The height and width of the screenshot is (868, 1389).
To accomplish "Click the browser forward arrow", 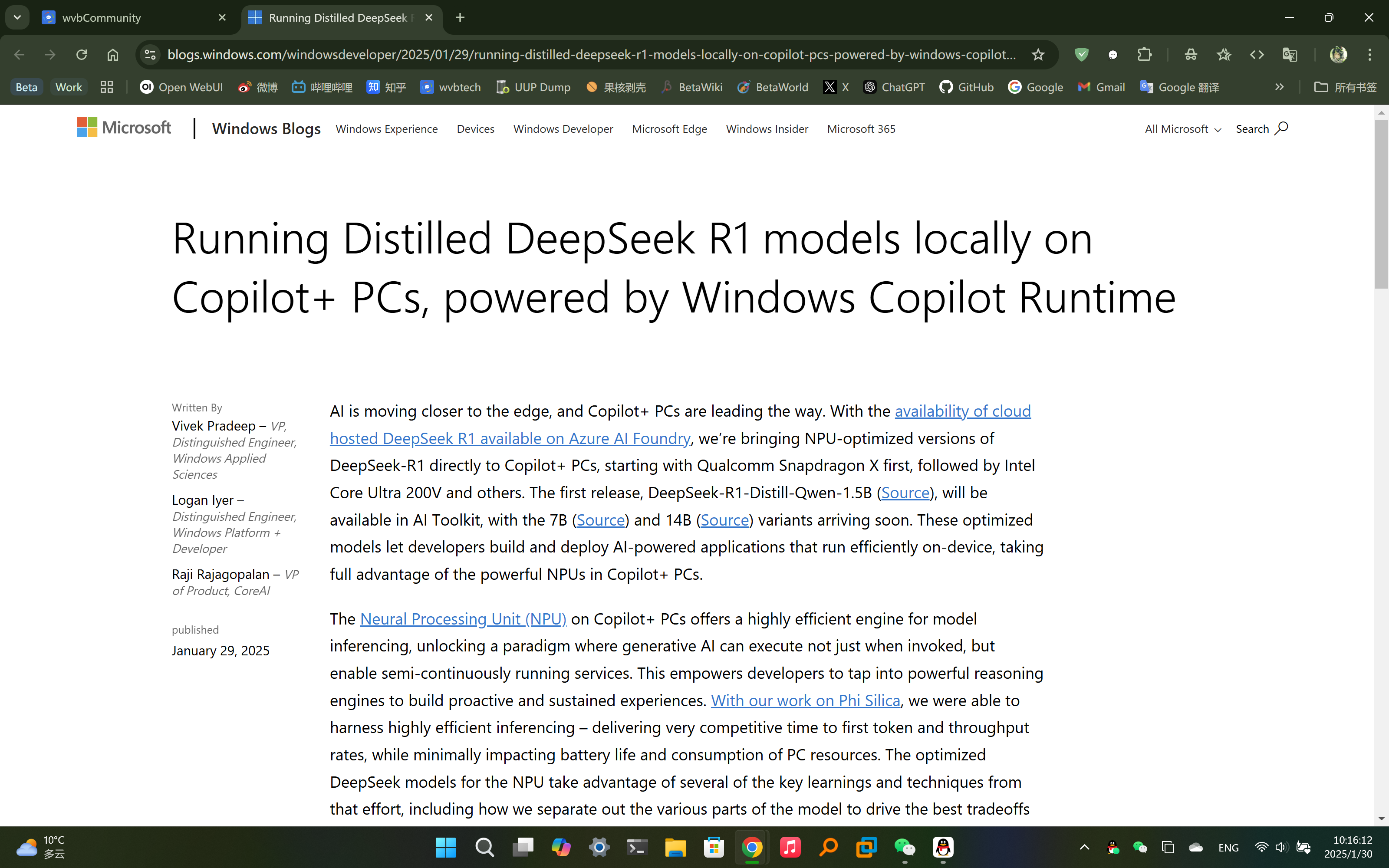I will (50, 55).
